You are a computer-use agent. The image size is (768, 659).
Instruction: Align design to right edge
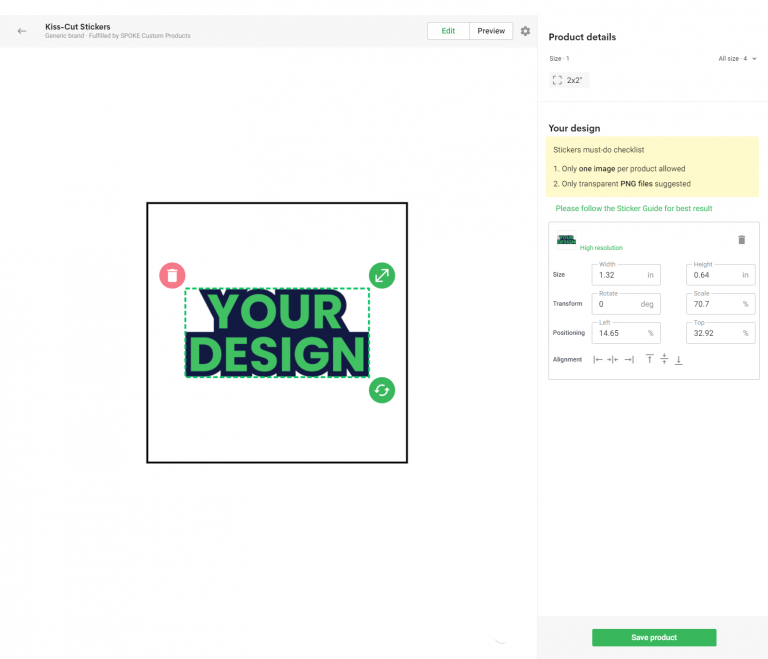click(x=629, y=359)
